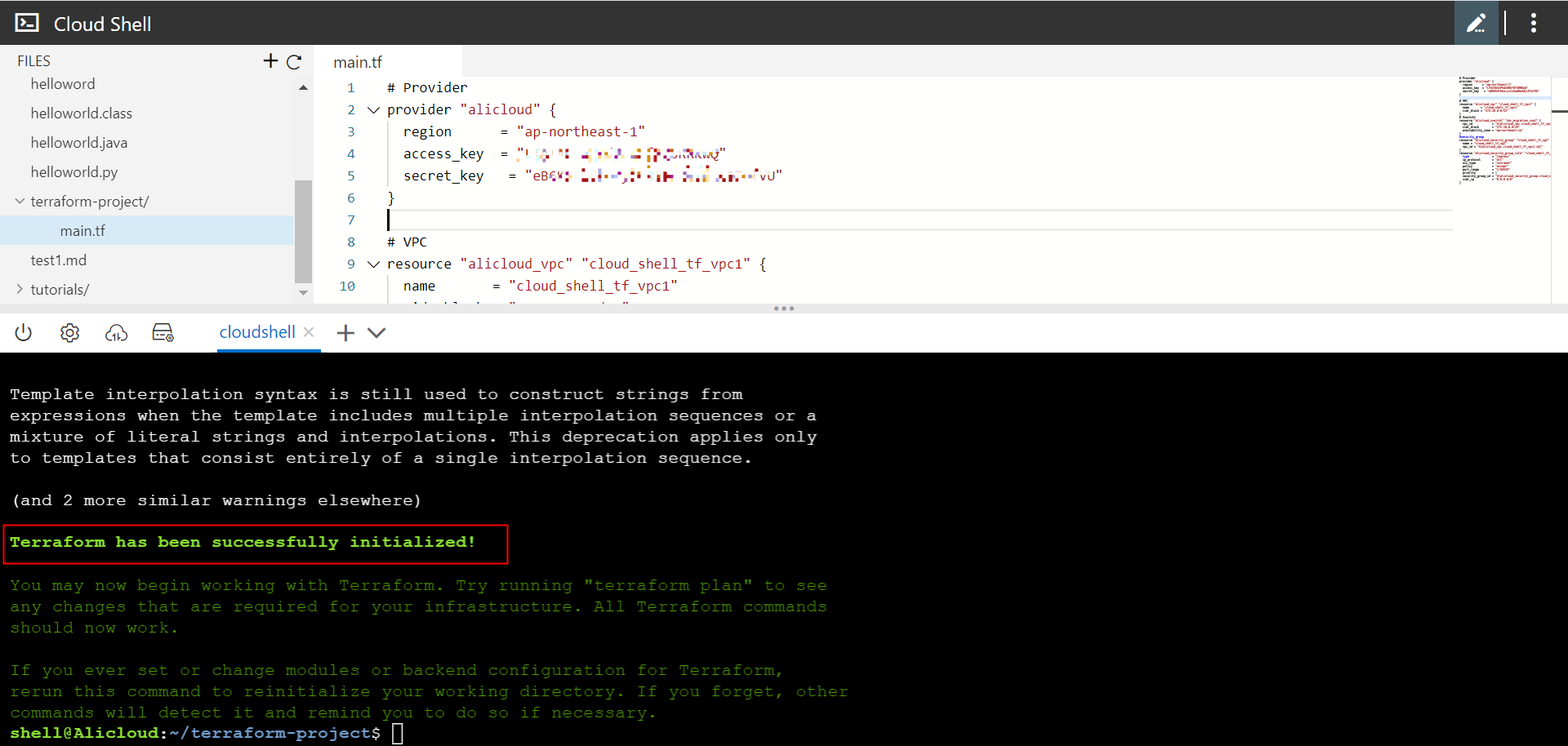Click the file tree scroll-up arrow
Screen dimensions: 1568x746
303,87
